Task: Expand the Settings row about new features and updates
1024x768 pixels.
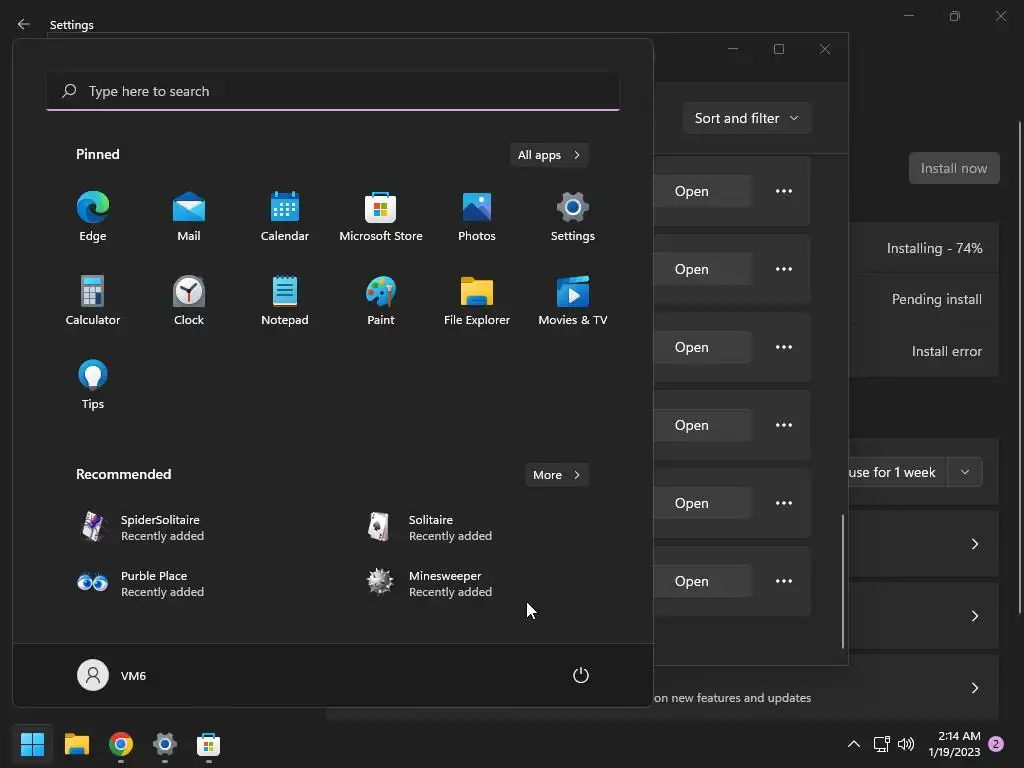Action: (x=974, y=688)
